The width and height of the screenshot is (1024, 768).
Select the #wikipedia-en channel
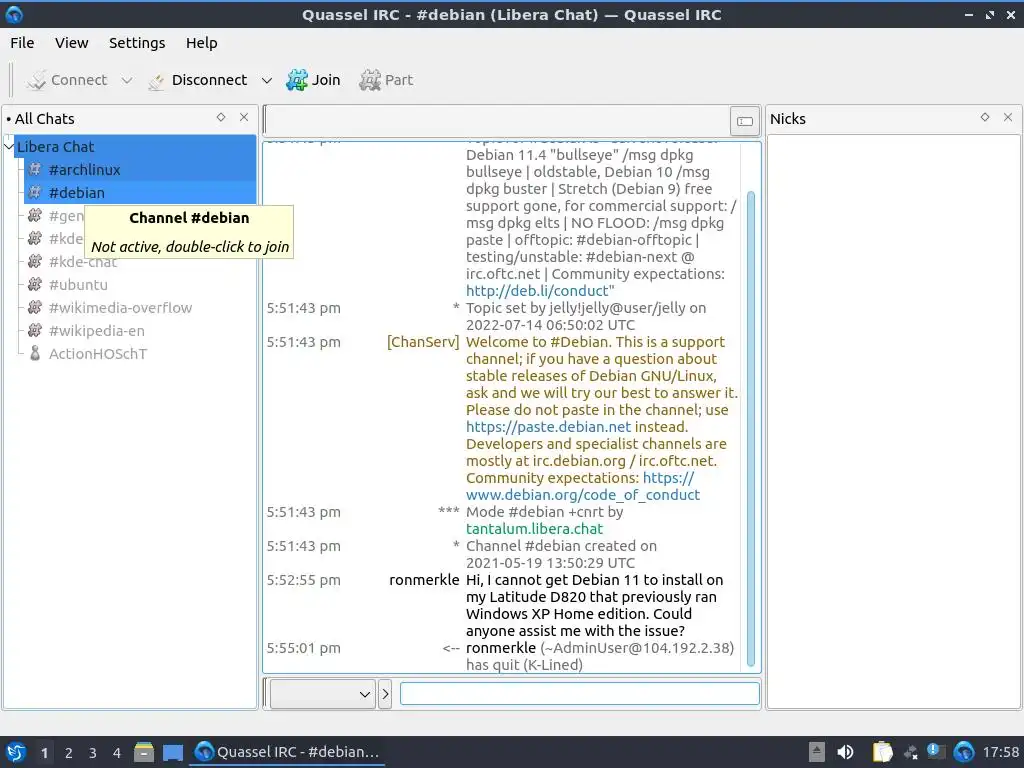pos(97,331)
